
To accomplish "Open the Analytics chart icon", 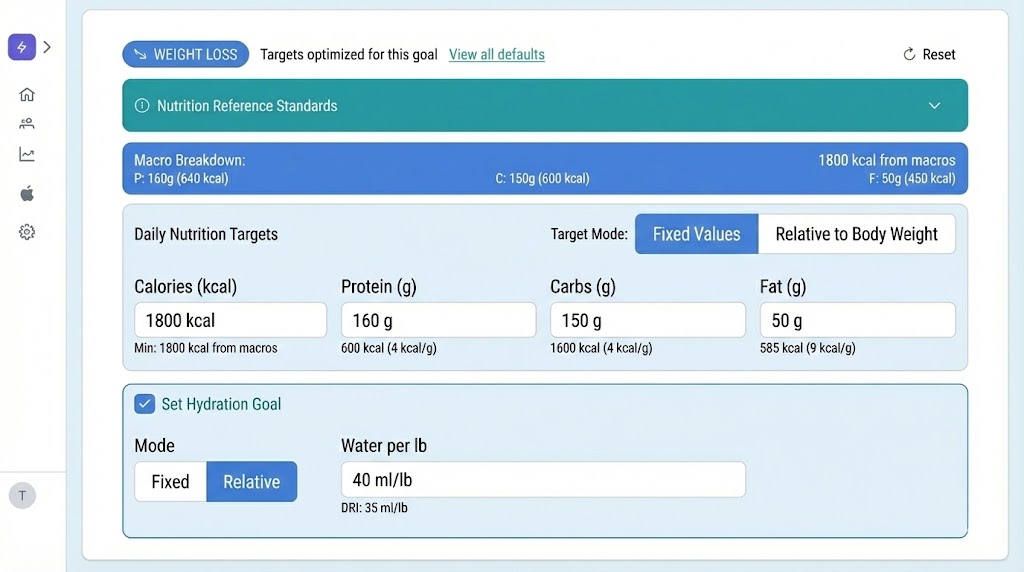I will pos(27,155).
